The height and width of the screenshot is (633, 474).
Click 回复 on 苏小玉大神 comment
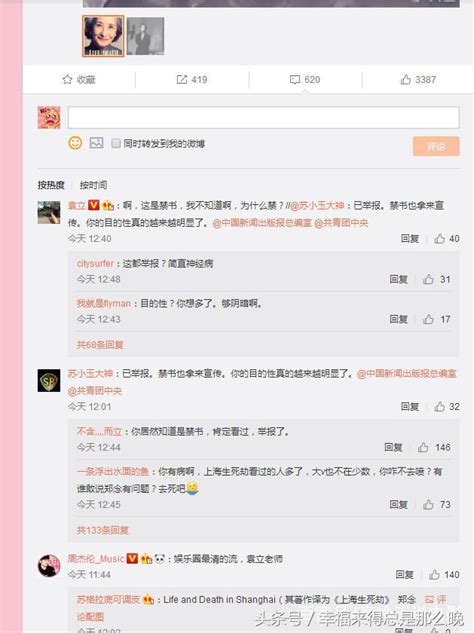point(409,407)
